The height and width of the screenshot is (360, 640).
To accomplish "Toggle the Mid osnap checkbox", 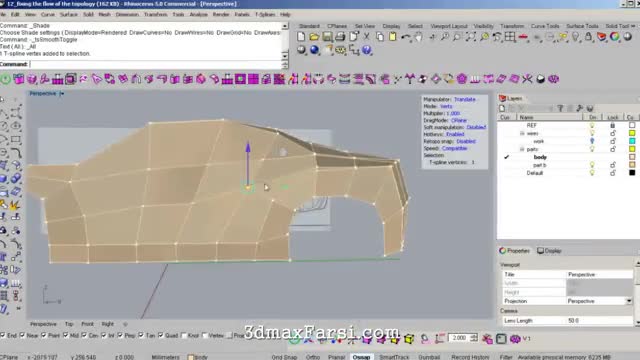I will [66, 335].
